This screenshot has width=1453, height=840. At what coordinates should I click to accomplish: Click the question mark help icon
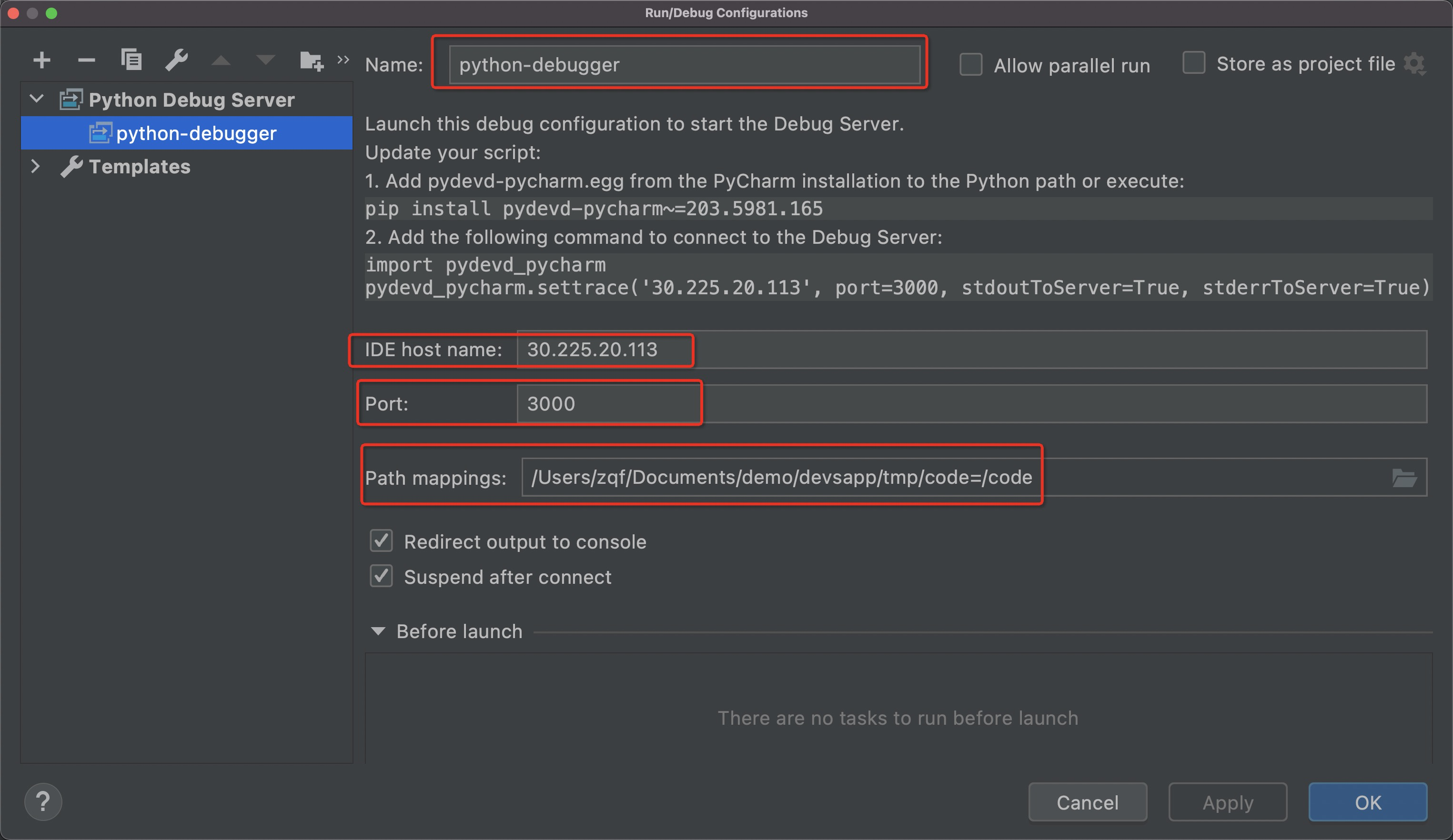pos(43,801)
